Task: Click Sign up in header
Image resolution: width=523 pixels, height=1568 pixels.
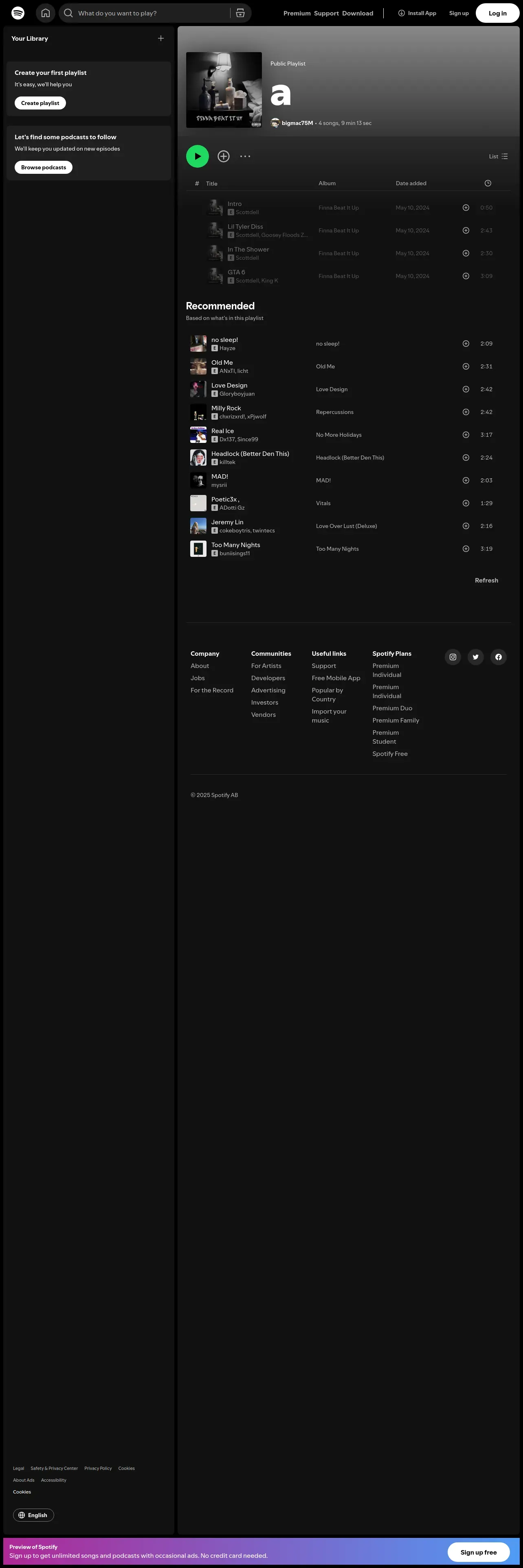Action: (459, 13)
